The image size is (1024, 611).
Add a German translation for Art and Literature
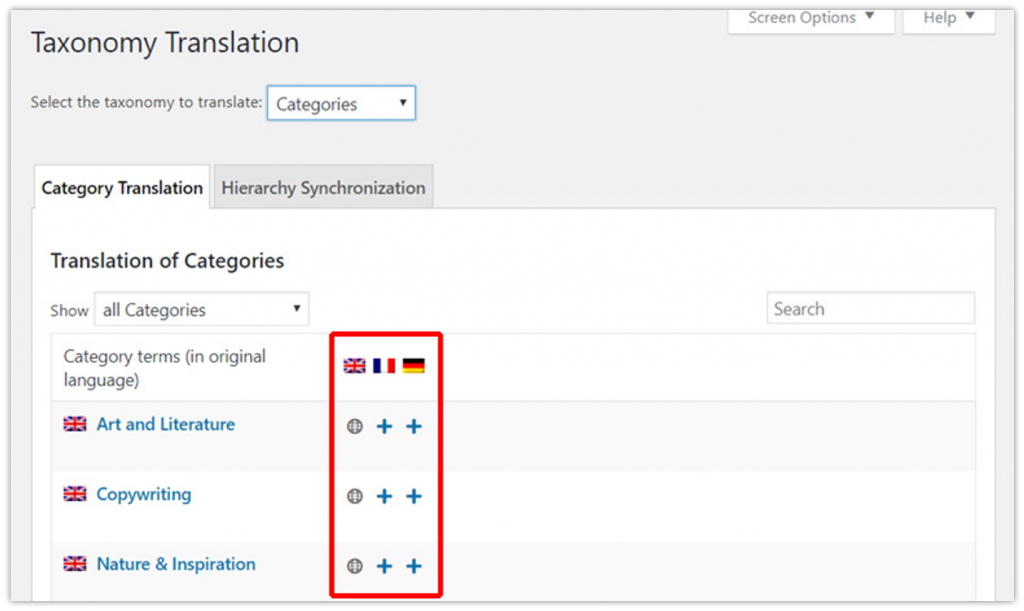(x=414, y=426)
